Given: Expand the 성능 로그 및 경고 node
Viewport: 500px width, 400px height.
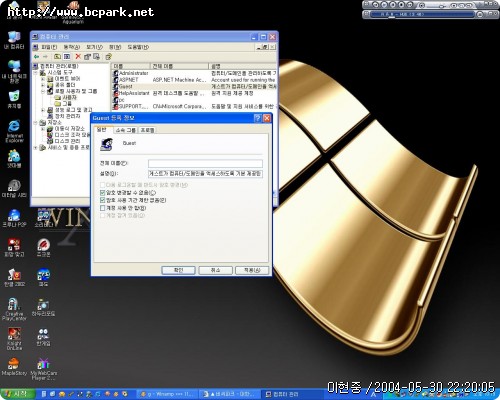Looking at the screenshot, I should point(43,110).
